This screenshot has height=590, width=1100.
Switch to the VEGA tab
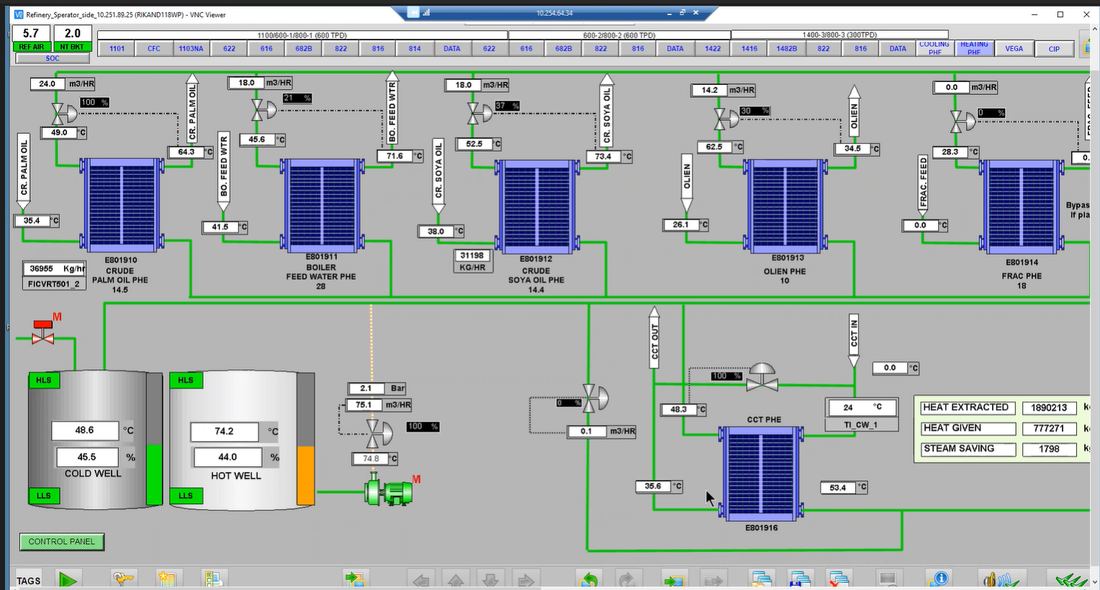(x=1014, y=48)
